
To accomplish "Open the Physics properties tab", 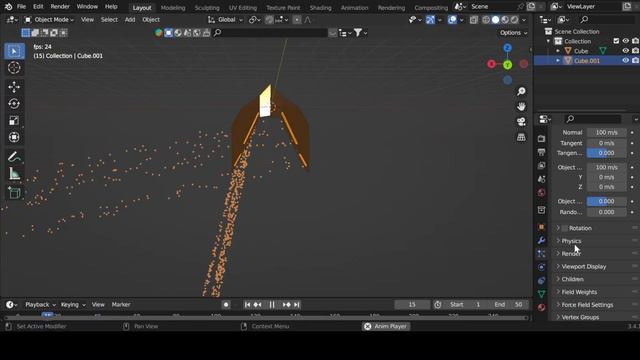I will pyautogui.click(x=541, y=267).
